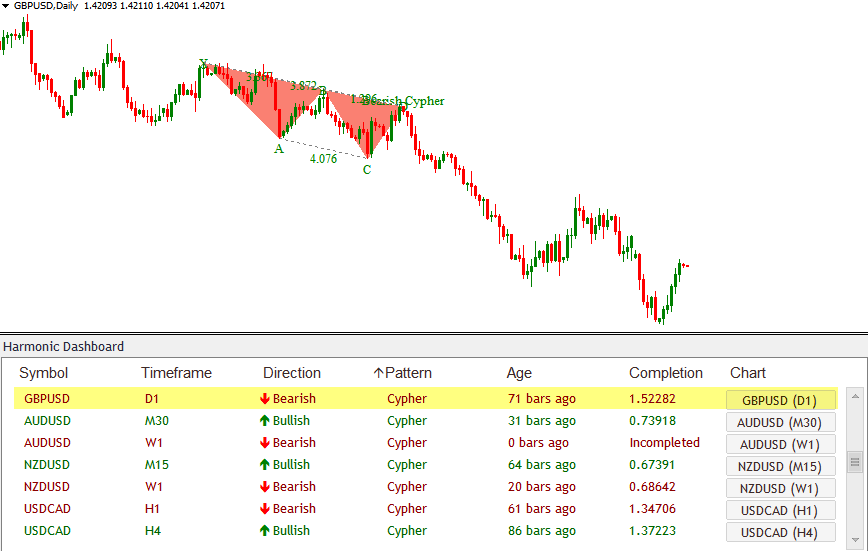Click the bearish arrow in NZDUSD W1 row
Viewport: 868px width, 551px height.
tap(264, 487)
